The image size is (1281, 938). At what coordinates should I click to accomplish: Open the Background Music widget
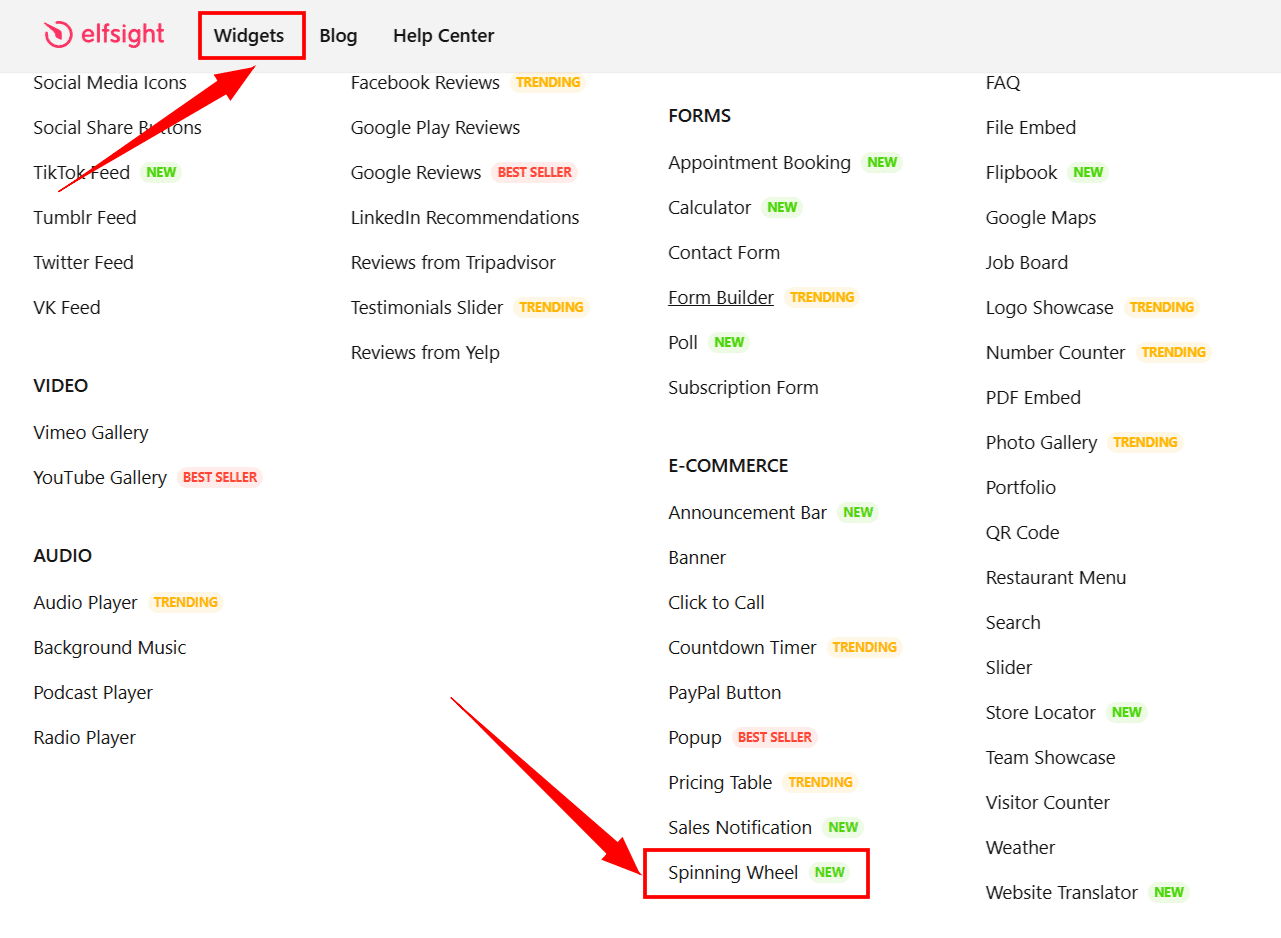[x=110, y=648]
